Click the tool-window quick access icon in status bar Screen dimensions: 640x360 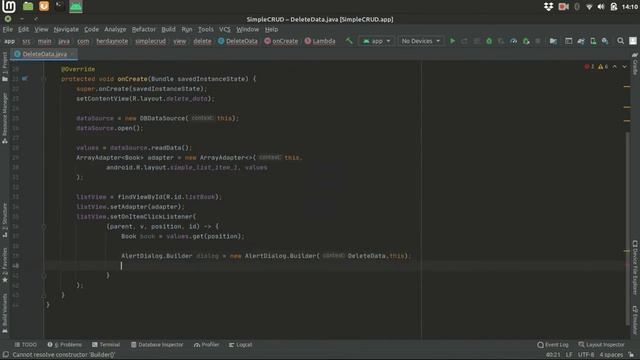point(6,355)
